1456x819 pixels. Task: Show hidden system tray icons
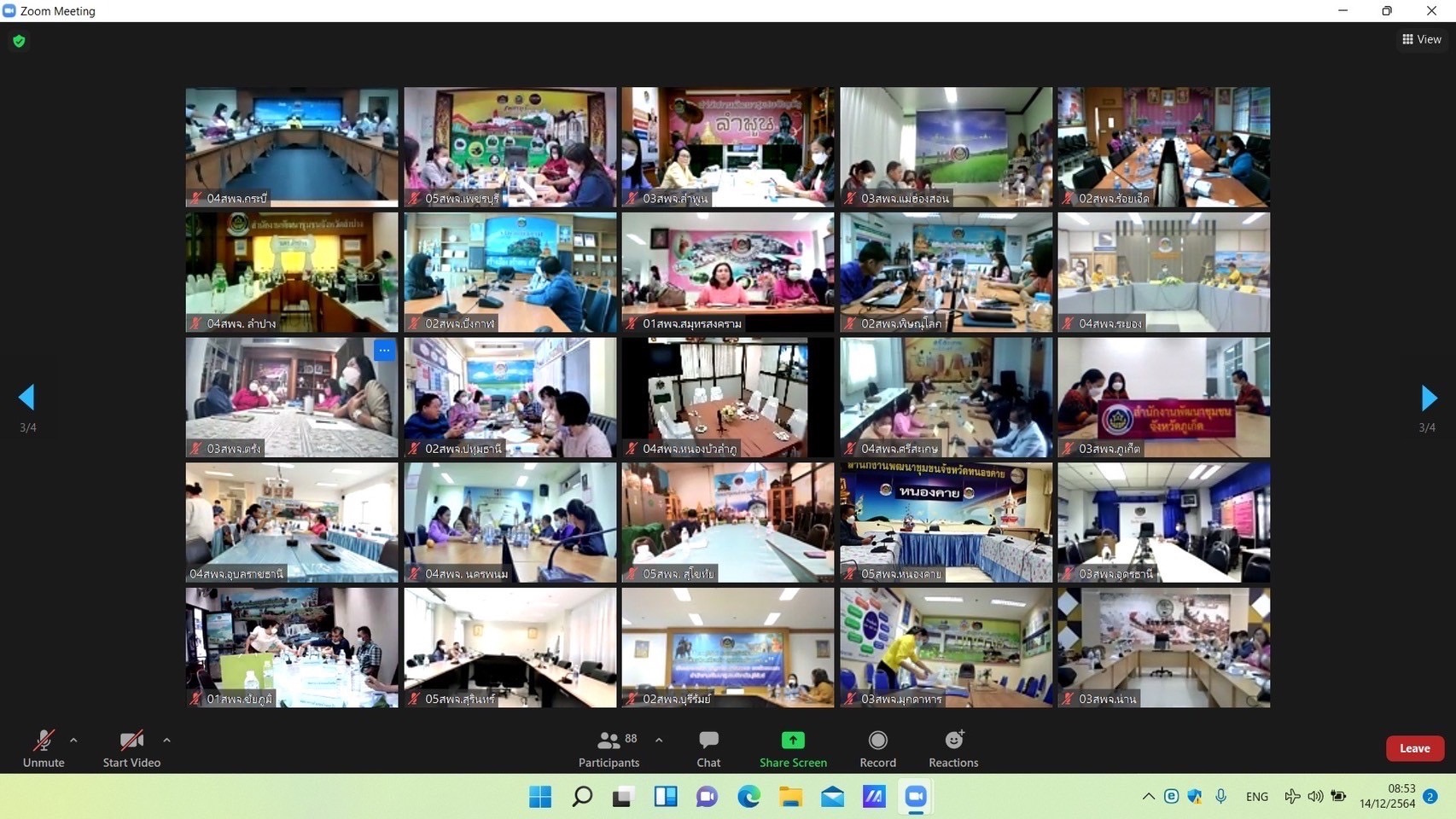pyautogui.click(x=1149, y=797)
